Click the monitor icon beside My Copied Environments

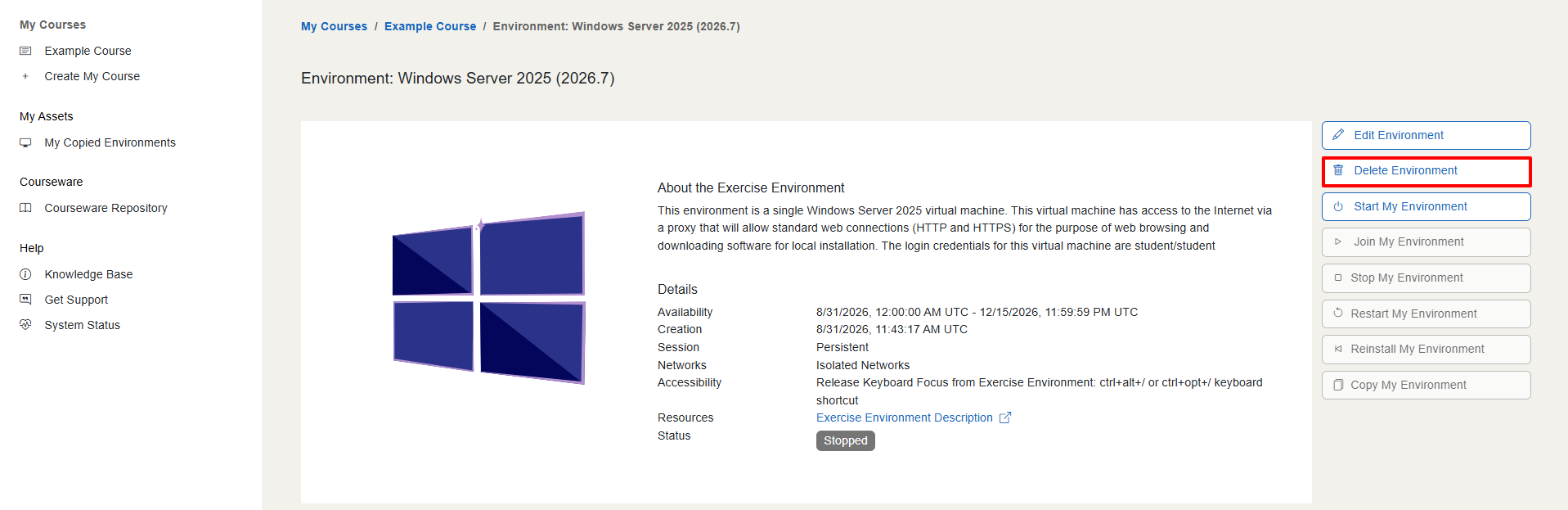coord(25,142)
